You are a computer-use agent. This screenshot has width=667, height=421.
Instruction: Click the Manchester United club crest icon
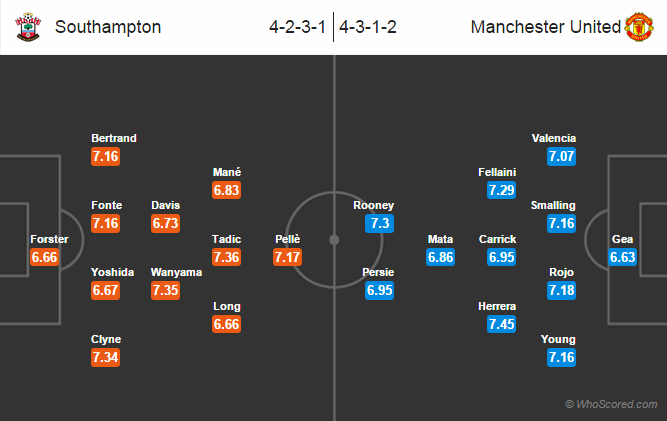(x=638, y=27)
